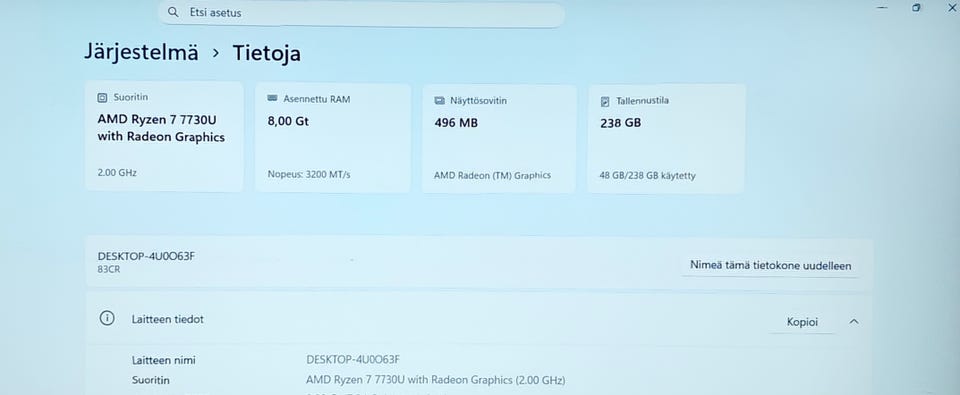The image size is (960, 395).
Task: Click "Nimeä tämä tietokone uudelleen" button
Action: pos(770,266)
